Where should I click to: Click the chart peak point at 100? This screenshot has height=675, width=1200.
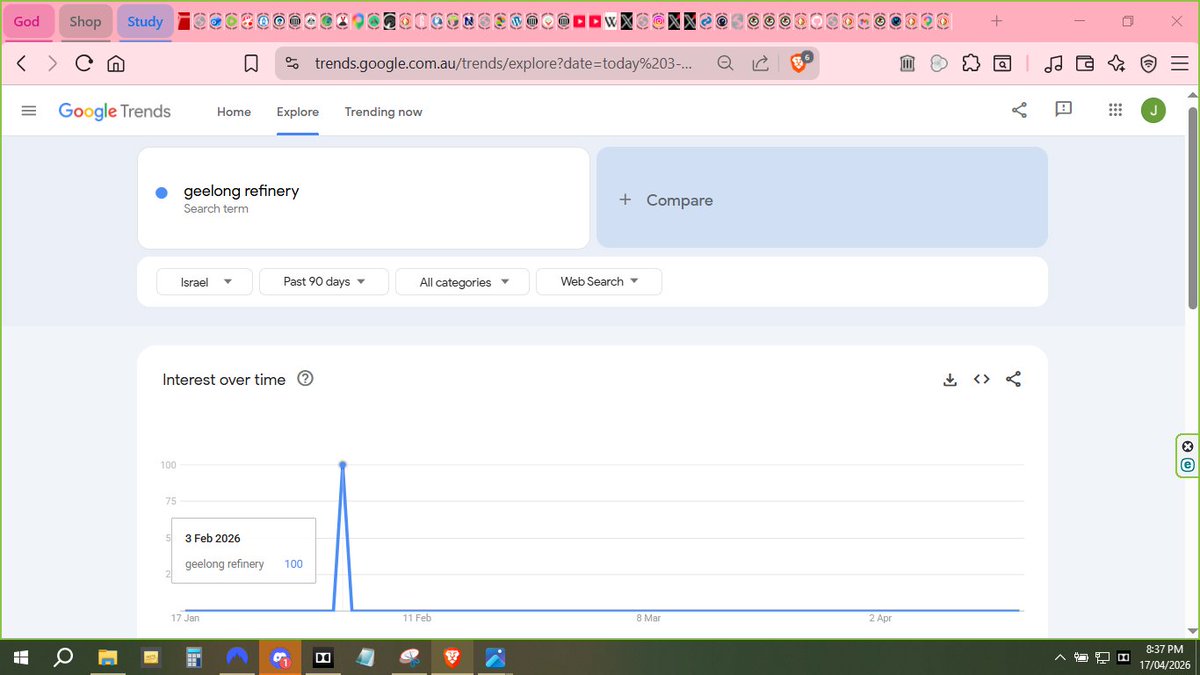pyautogui.click(x=343, y=465)
